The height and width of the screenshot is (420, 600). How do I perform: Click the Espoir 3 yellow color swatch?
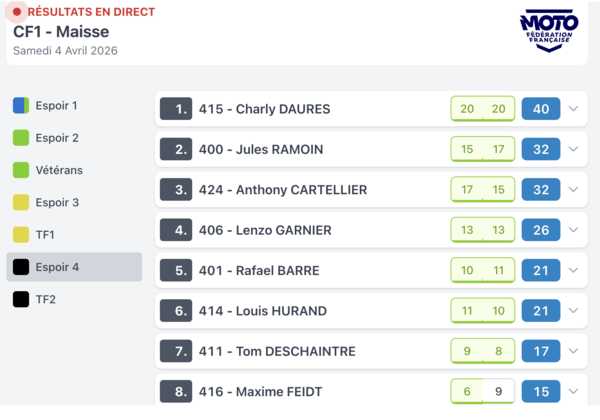pos(20,202)
